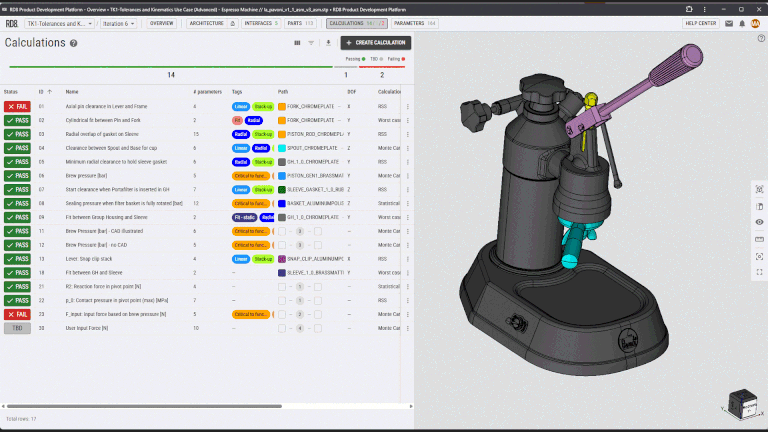Viewport: 768px width, 432px height.
Task: Open the 3D viewer help icon
Action: click(x=761, y=38)
